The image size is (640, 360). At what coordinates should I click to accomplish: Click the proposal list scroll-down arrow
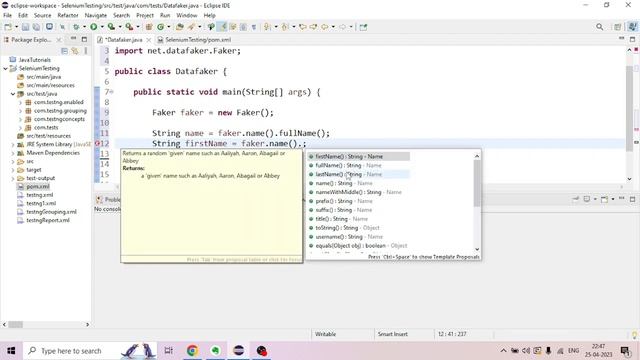click(x=477, y=249)
